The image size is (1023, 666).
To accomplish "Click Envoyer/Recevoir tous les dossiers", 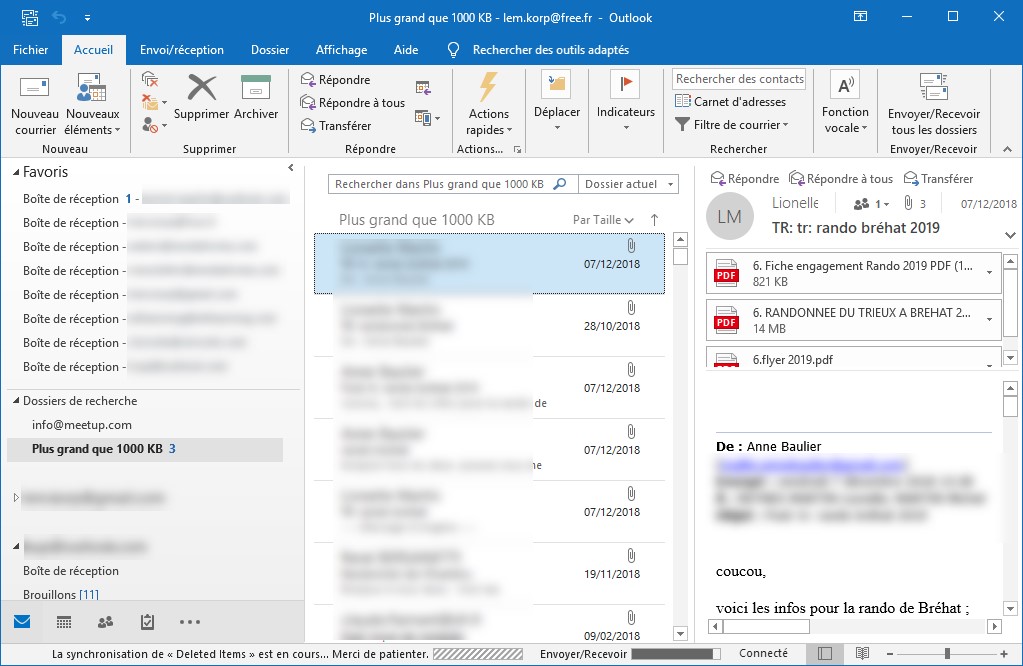I will tap(933, 88).
